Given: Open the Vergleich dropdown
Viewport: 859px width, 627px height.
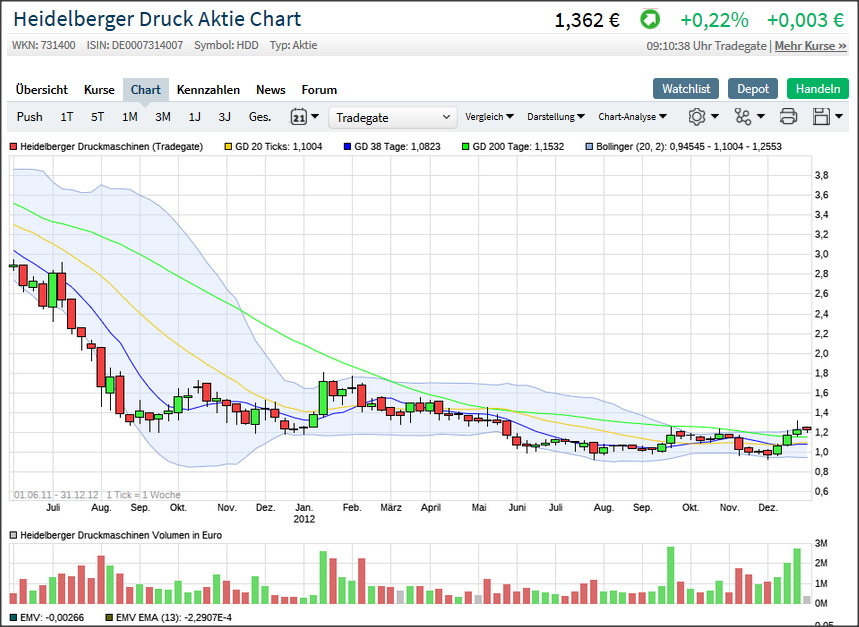Looking at the screenshot, I should point(489,117).
